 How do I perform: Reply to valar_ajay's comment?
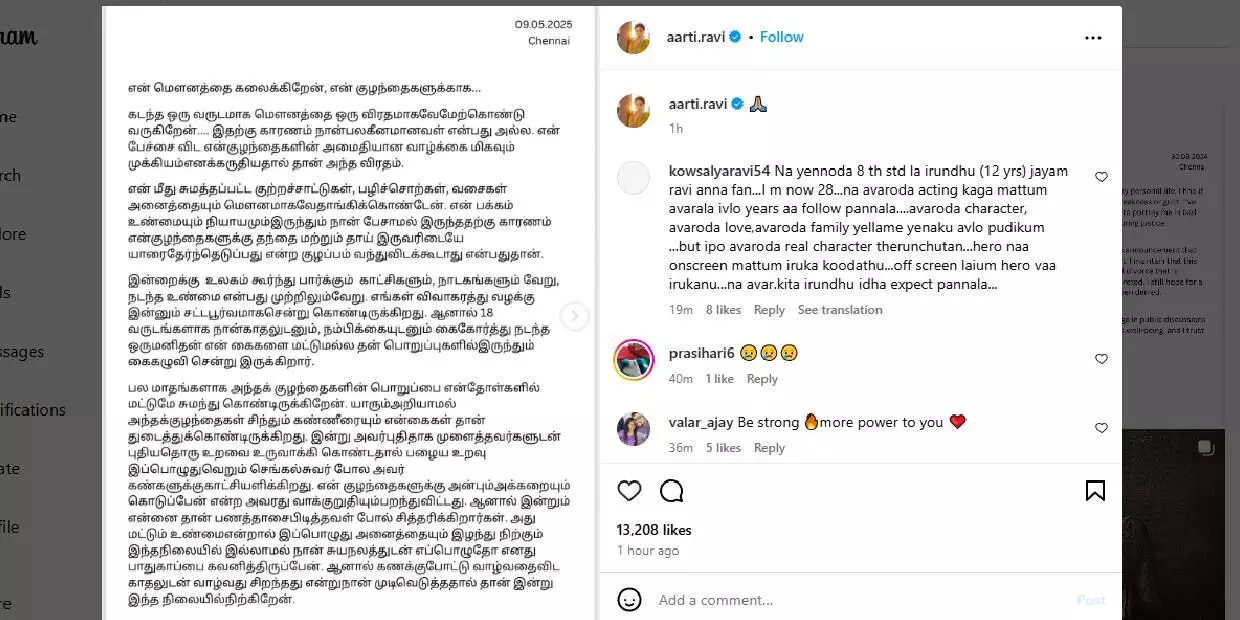point(769,448)
